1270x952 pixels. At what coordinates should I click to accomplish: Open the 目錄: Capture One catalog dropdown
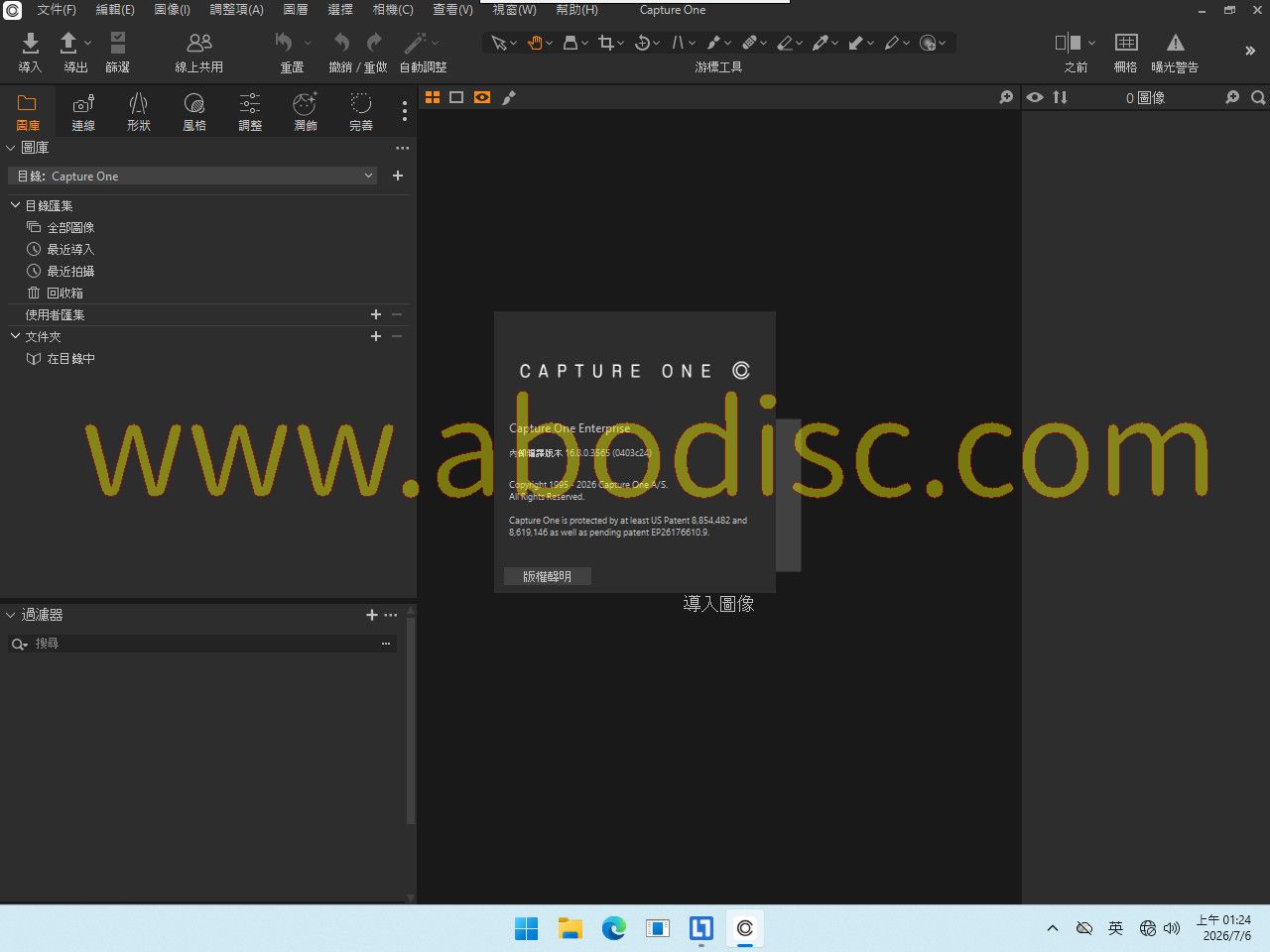coord(192,176)
